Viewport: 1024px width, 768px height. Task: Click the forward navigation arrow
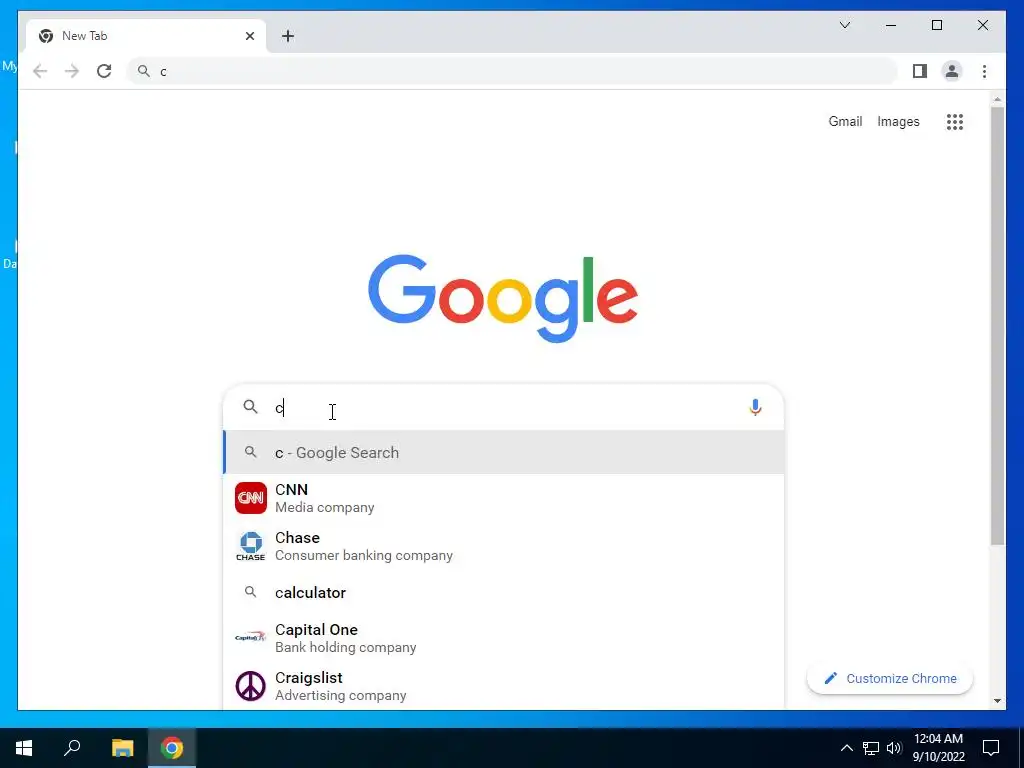coord(72,71)
